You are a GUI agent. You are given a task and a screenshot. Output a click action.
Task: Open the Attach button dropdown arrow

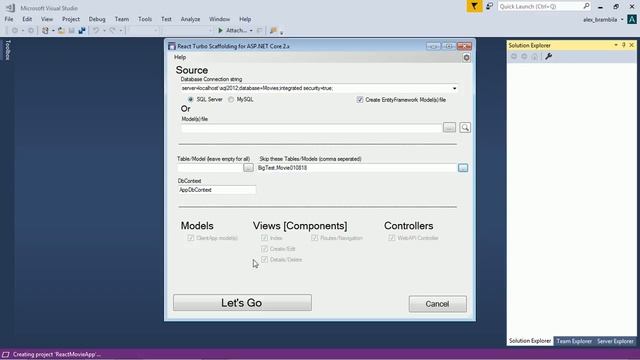pyautogui.click(x=251, y=31)
